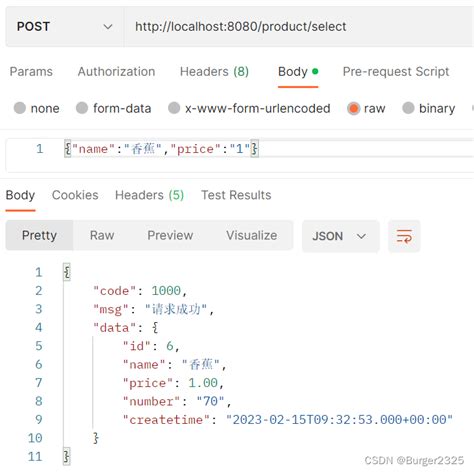Switch to response Cookies tab
This screenshot has width=474, height=473.
point(75,195)
